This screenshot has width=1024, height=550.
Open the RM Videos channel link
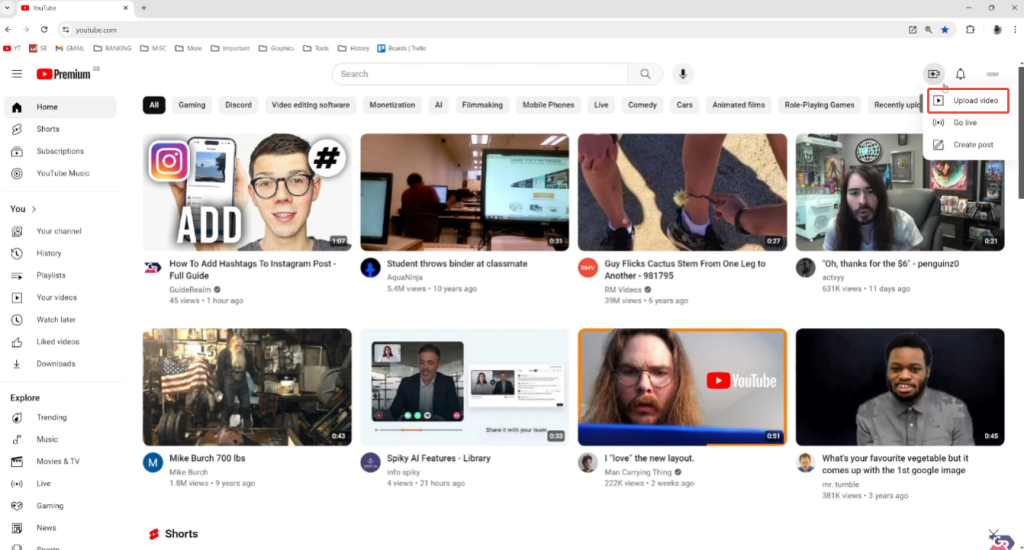pyautogui.click(x=623, y=289)
